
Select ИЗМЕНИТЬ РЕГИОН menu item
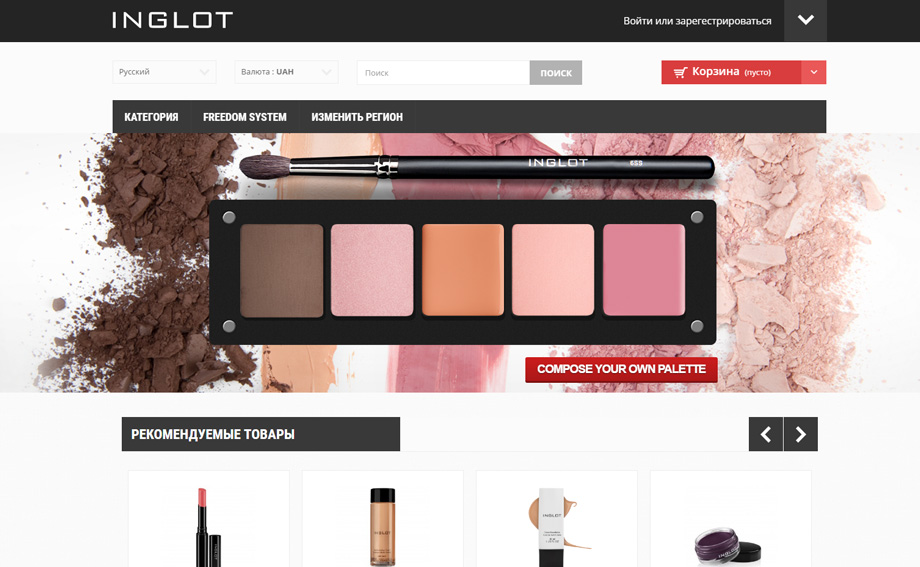tap(357, 117)
